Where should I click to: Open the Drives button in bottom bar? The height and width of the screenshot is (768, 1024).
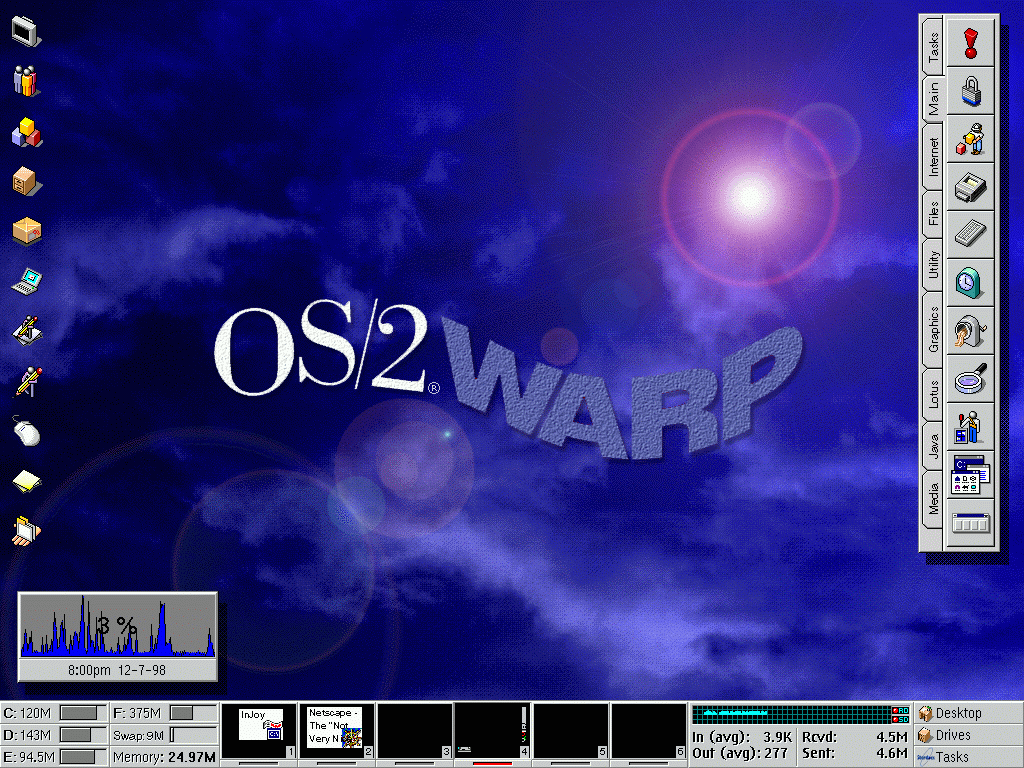[x=968, y=735]
